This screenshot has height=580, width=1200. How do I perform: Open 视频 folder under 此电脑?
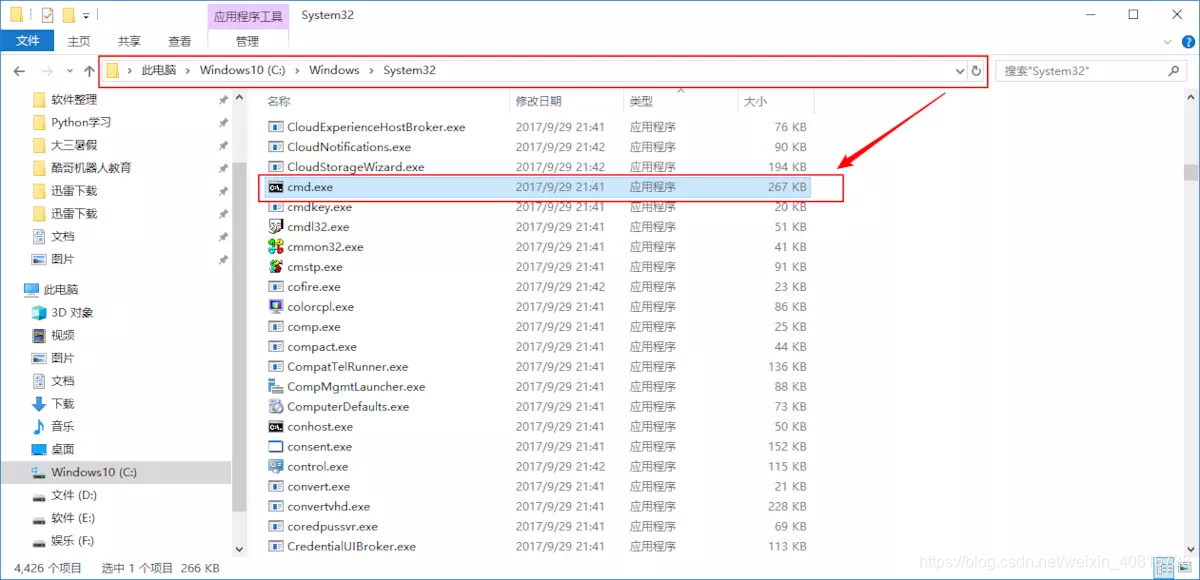click(x=63, y=336)
